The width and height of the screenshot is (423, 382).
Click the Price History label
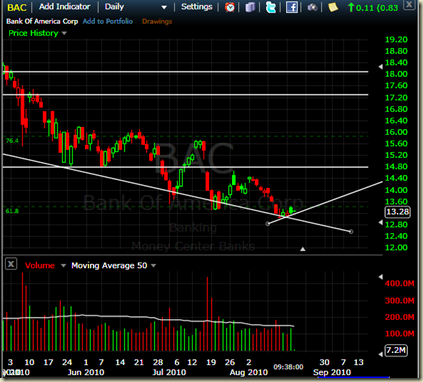click(33, 33)
